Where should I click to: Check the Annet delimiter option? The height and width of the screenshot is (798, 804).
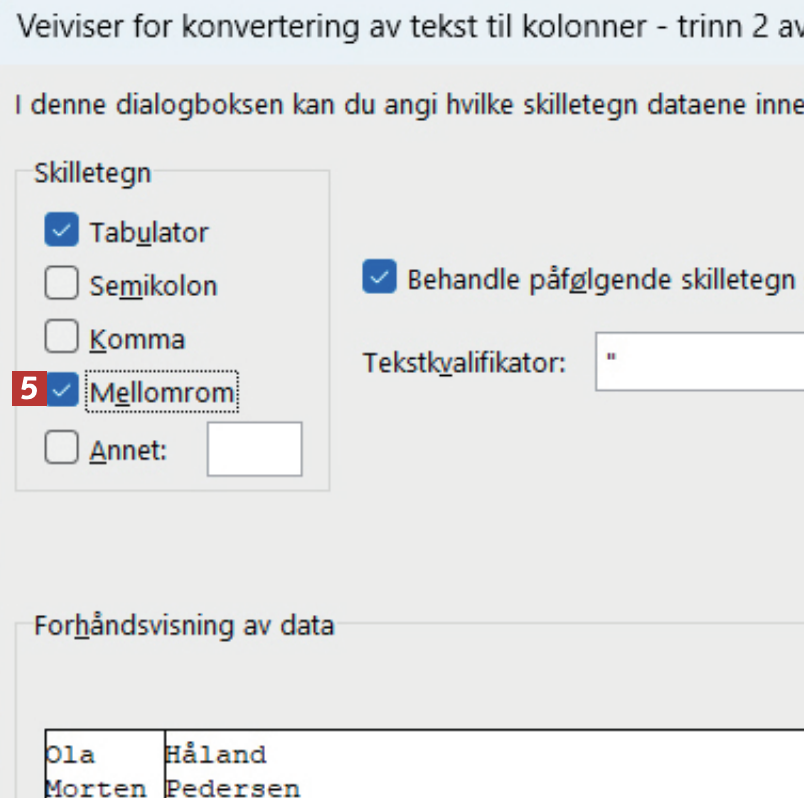61,450
